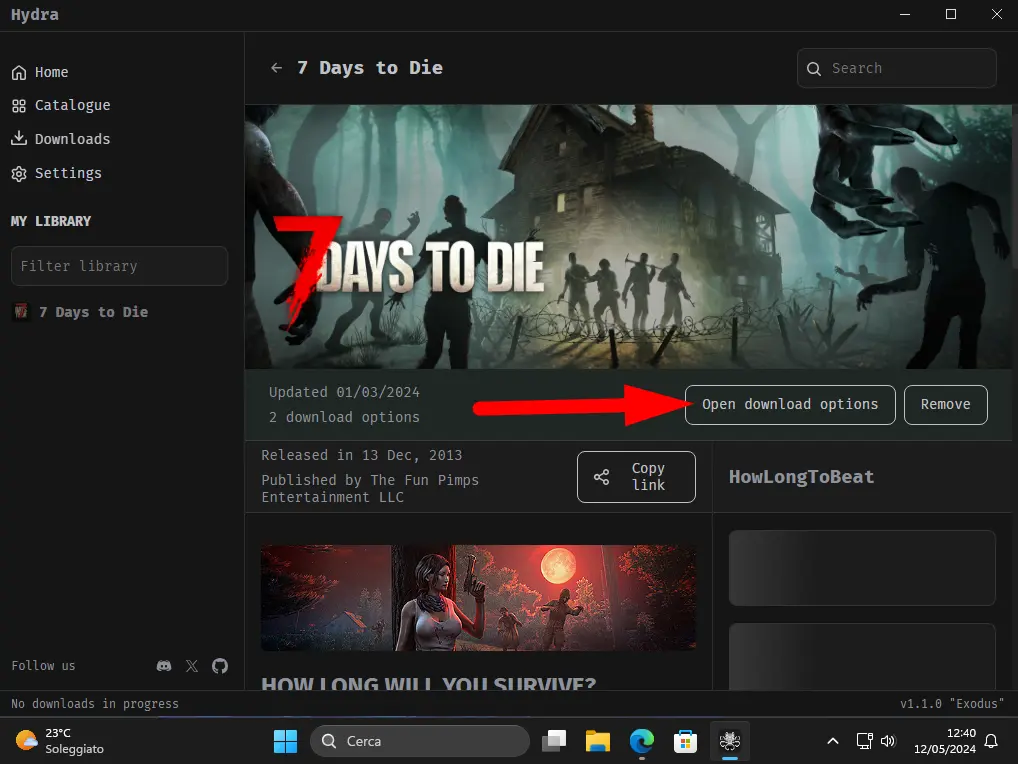Open File Explorer from the taskbar
Viewport: 1018px width, 764px height.
[x=597, y=741]
